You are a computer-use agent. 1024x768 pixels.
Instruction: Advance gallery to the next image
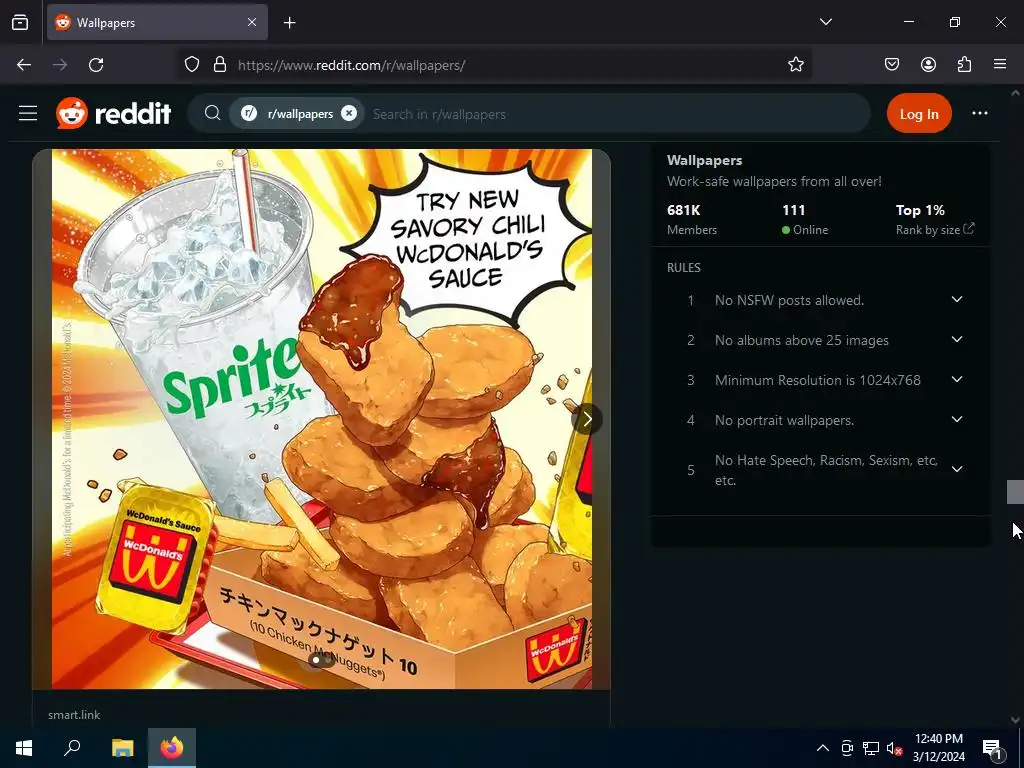pos(586,419)
